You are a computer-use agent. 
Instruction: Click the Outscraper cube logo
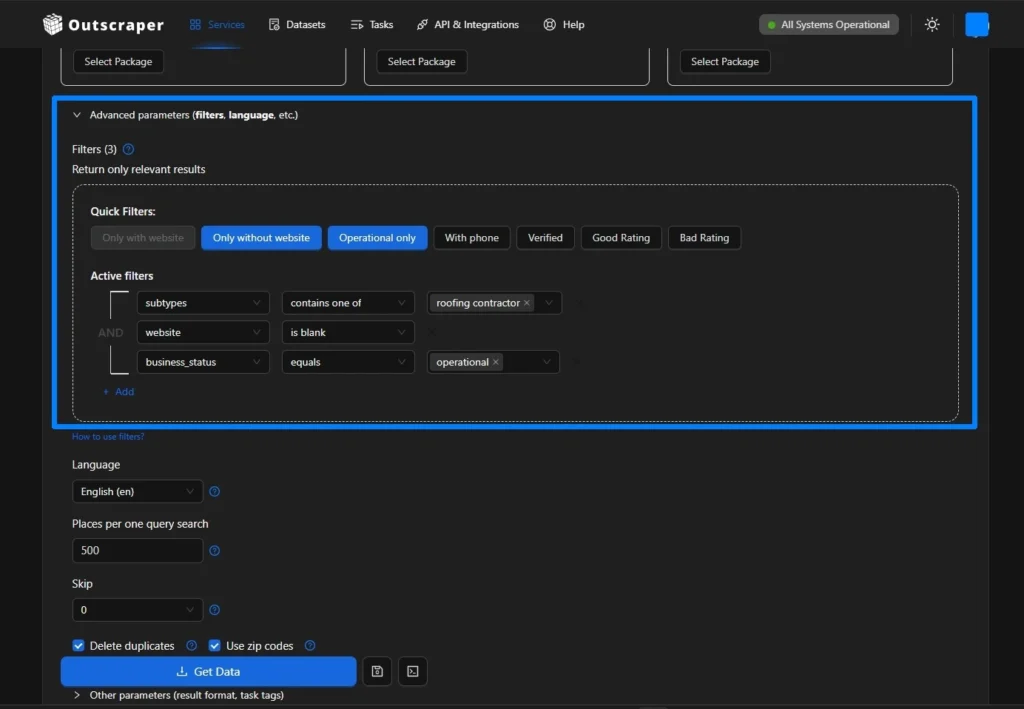pyautogui.click(x=52, y=24)
